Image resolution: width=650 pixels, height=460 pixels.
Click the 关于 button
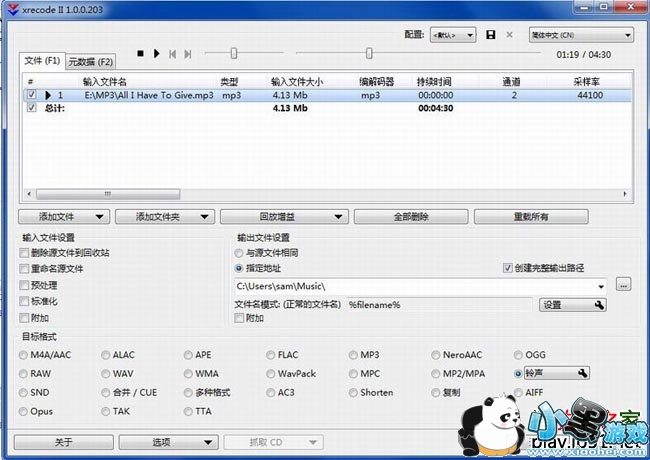click(x=63, y=442)
